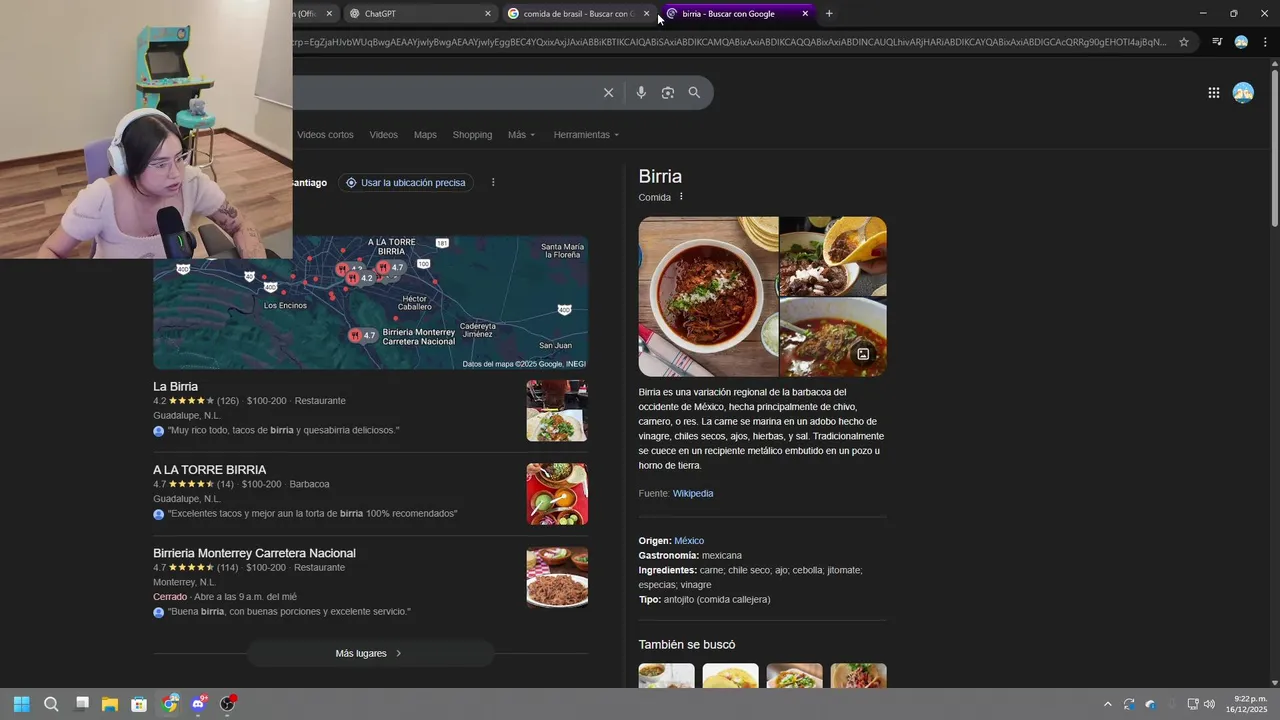
Task: Open Birrieria Monterrey food thumbnail
Action: 557,577
